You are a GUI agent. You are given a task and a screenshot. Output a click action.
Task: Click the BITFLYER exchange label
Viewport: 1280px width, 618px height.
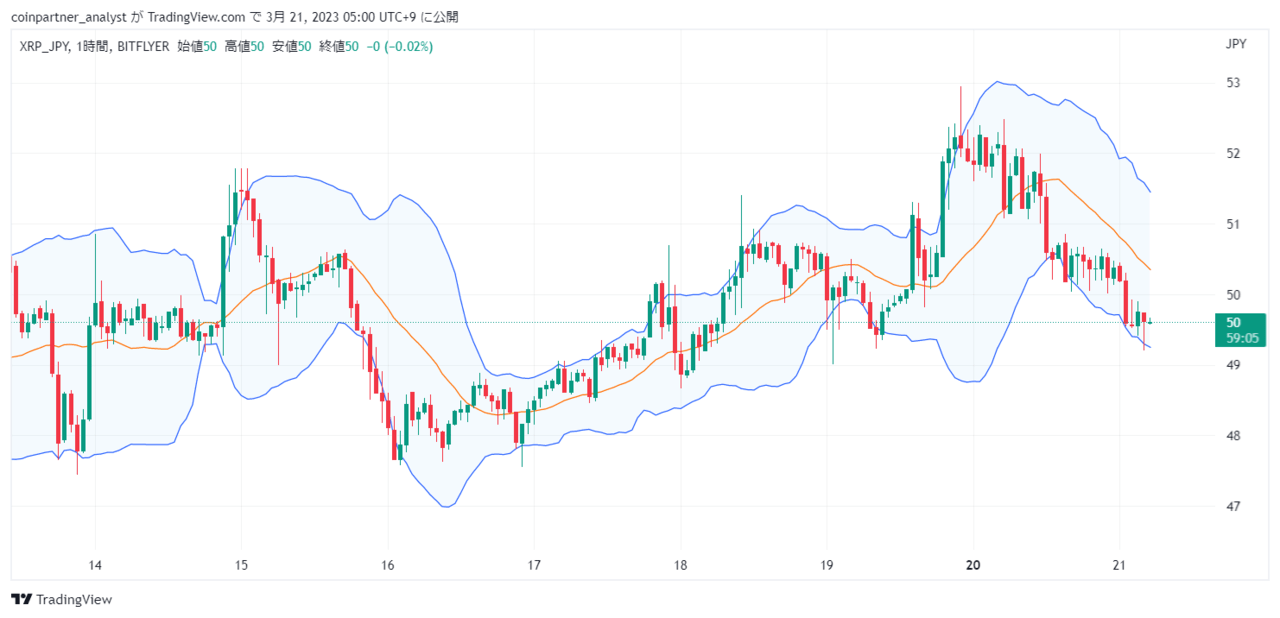coord(143,46)
